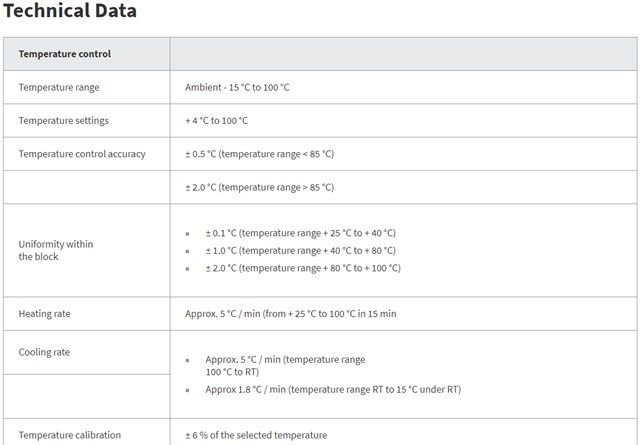The image size is (640, 445).
Task: Select the cooling bullet for 100 °C to RT
Action: point(285,365)
